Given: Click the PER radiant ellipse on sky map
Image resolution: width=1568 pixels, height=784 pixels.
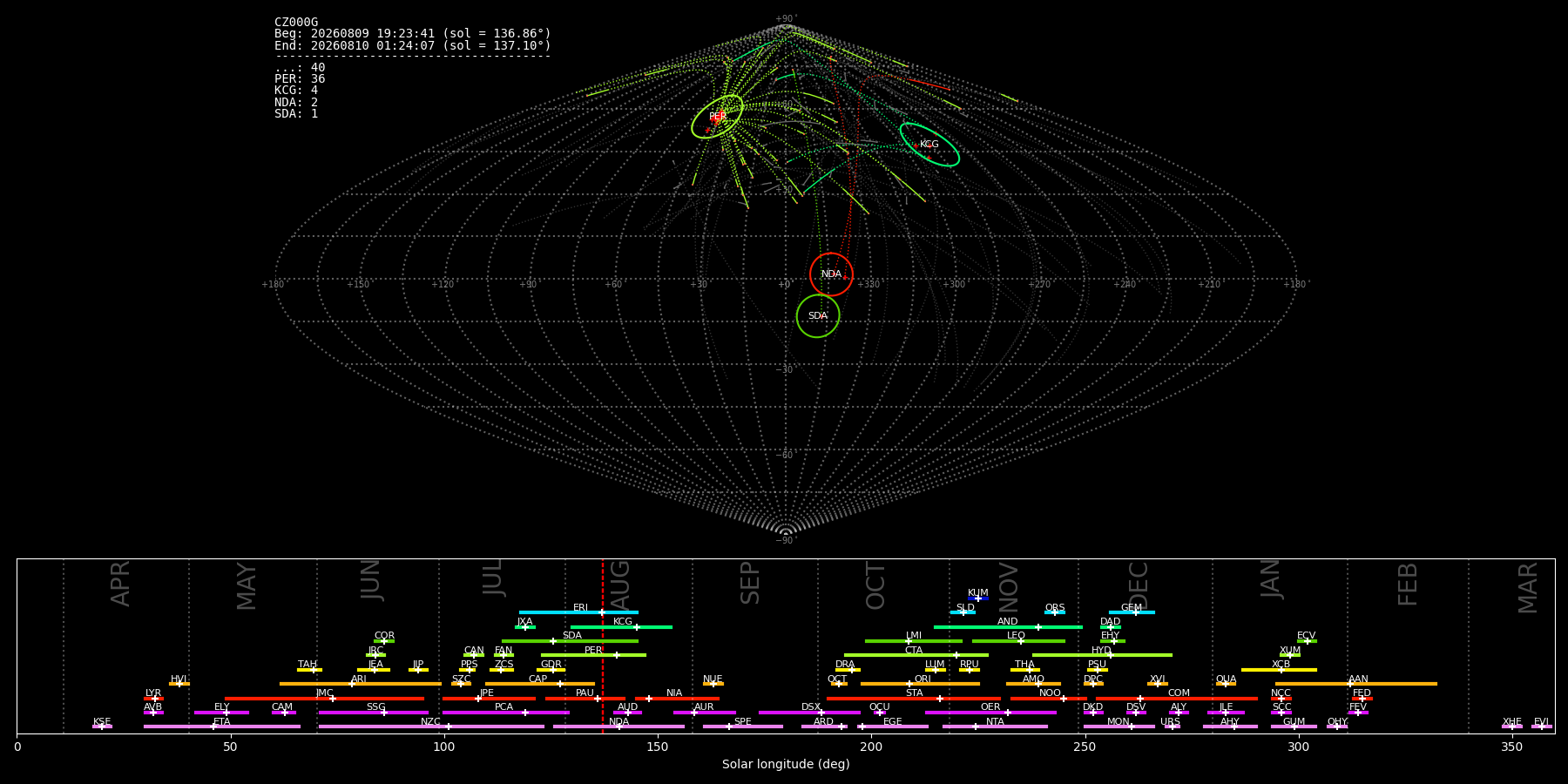Looking at the screenshot, I should tap(717, 117).
